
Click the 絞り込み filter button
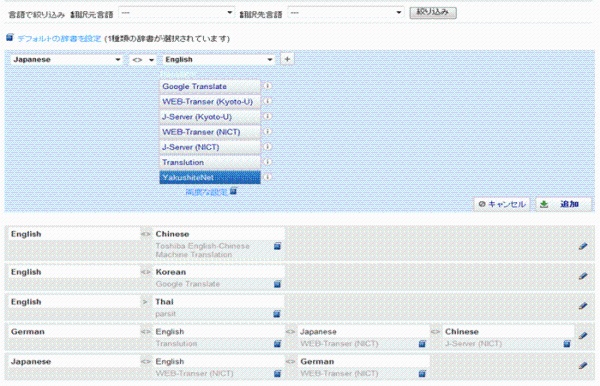433,12
